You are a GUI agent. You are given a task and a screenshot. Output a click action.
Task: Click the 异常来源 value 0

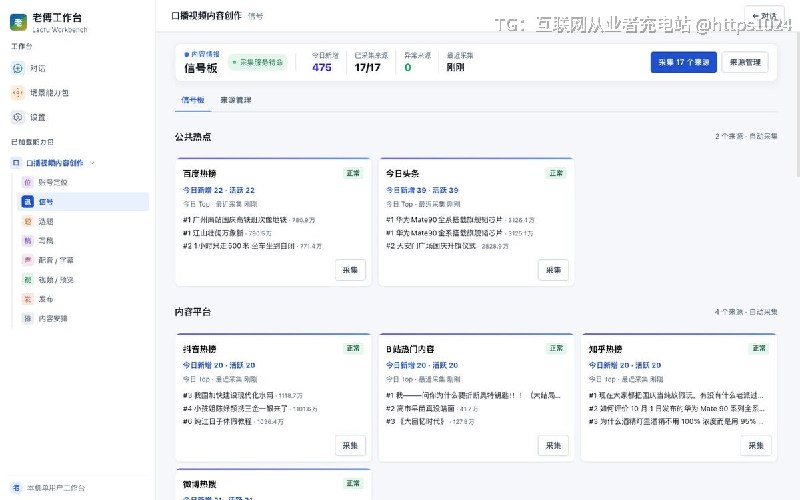[408, 67]
